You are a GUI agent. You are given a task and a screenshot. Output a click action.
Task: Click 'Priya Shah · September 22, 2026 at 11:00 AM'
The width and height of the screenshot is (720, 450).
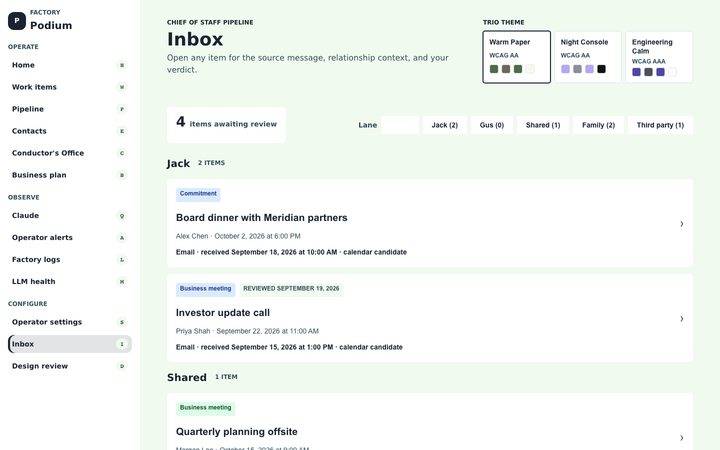click(x=247, y=331)
